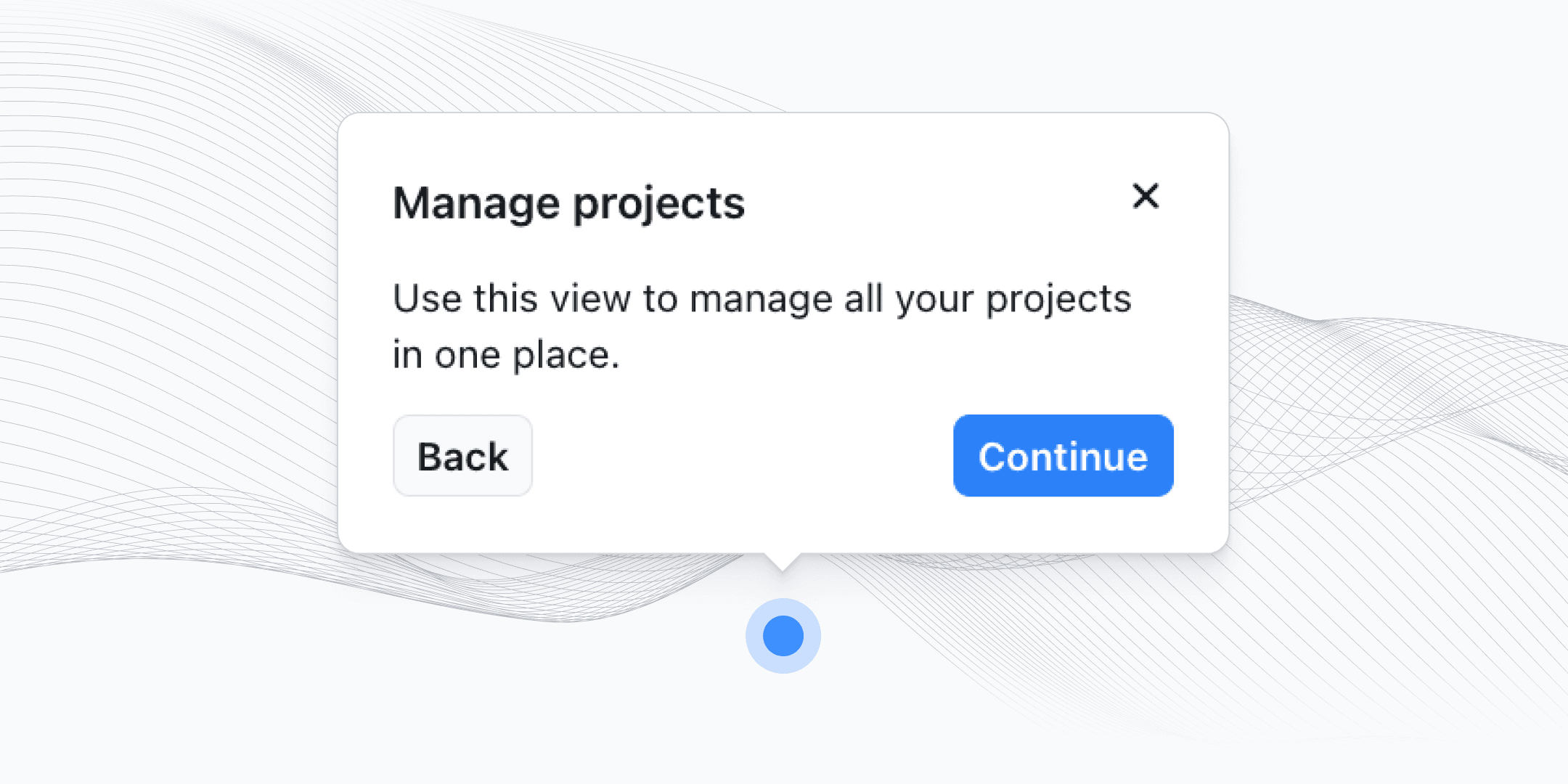Select the tooltip description text

coord(761,324)
